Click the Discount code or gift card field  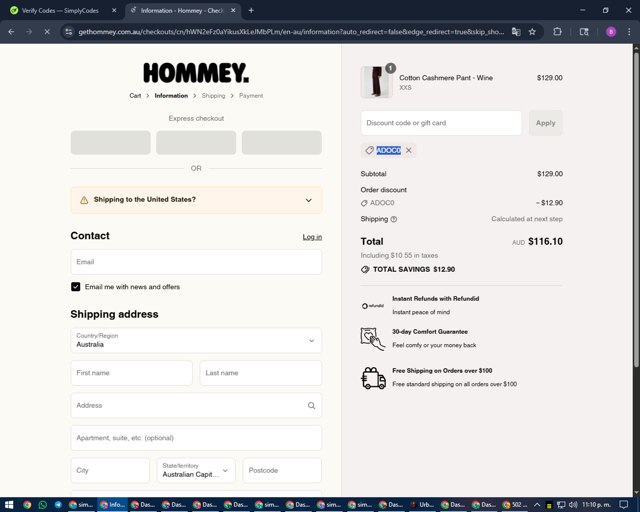click(x=441, y=123)
